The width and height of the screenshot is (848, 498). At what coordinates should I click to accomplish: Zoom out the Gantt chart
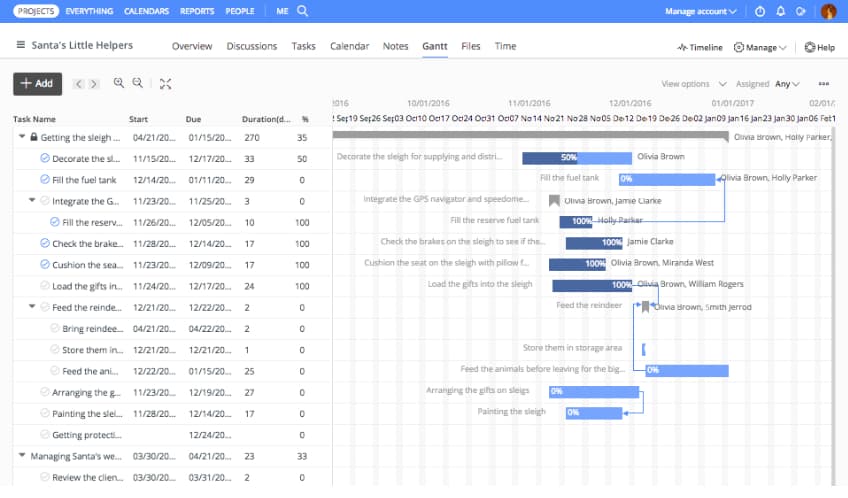tap(137, 84)
